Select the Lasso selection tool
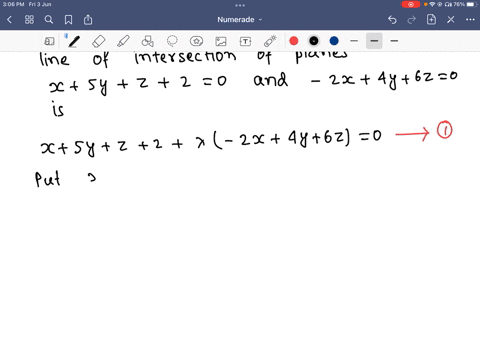 [172, 41]
